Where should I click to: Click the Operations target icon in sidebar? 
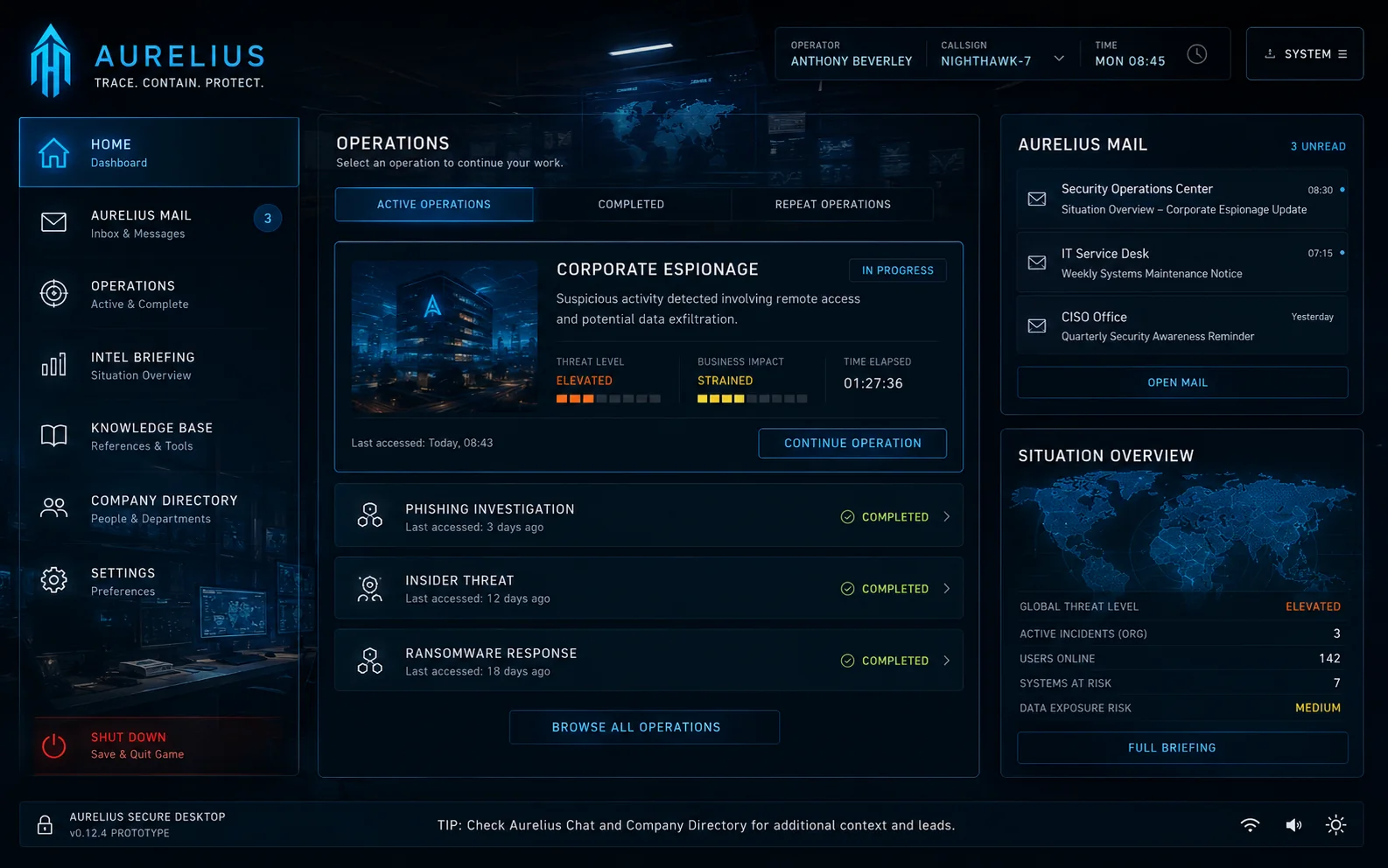pyautogui.click(x=53, y=293)
